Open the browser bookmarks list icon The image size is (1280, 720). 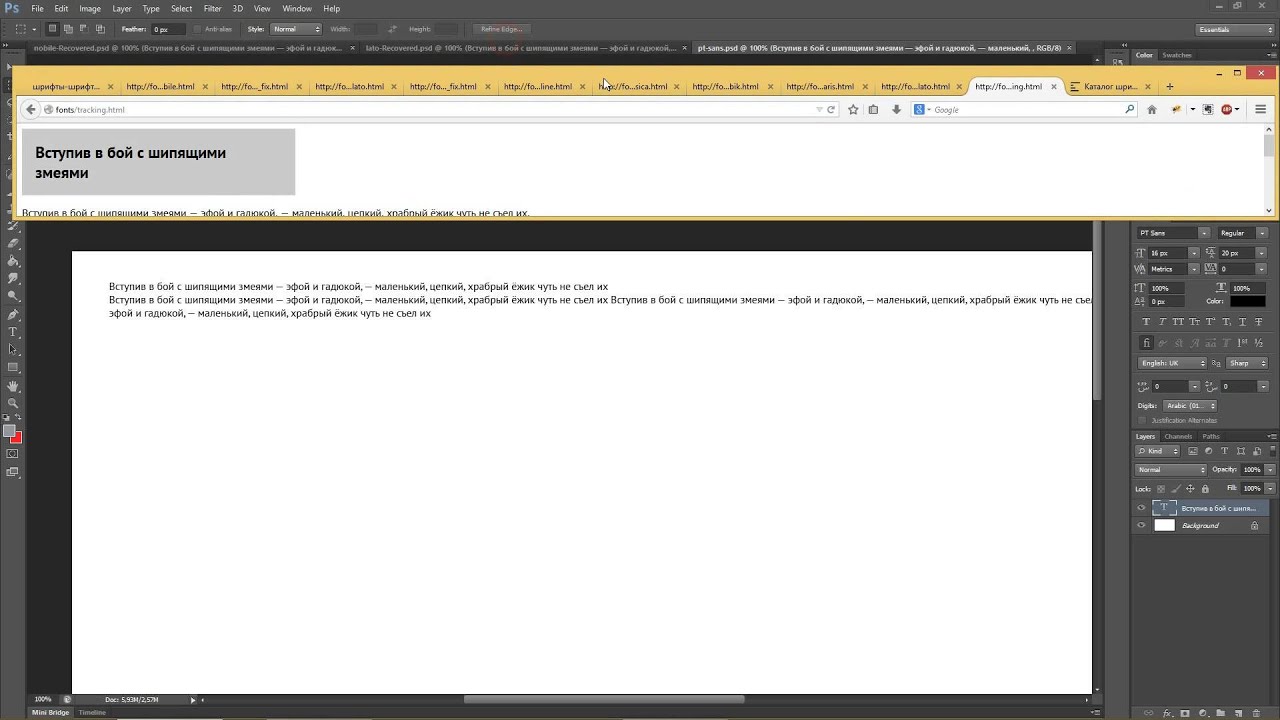pos(873,109)
